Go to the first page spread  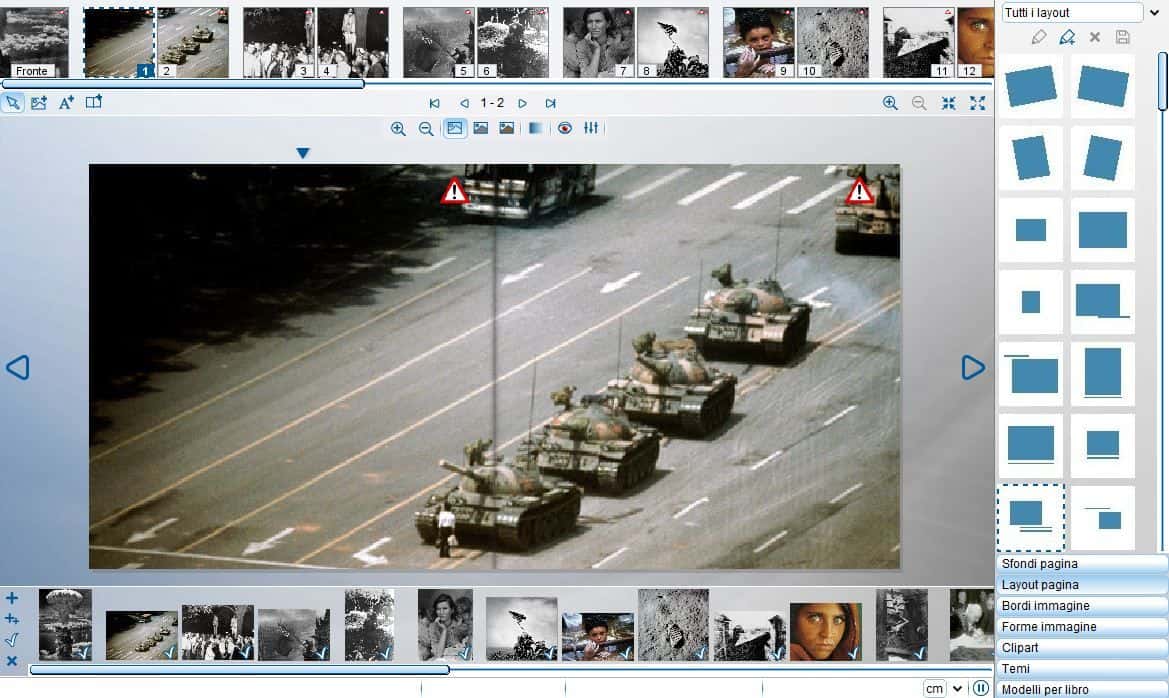[435, 104]
